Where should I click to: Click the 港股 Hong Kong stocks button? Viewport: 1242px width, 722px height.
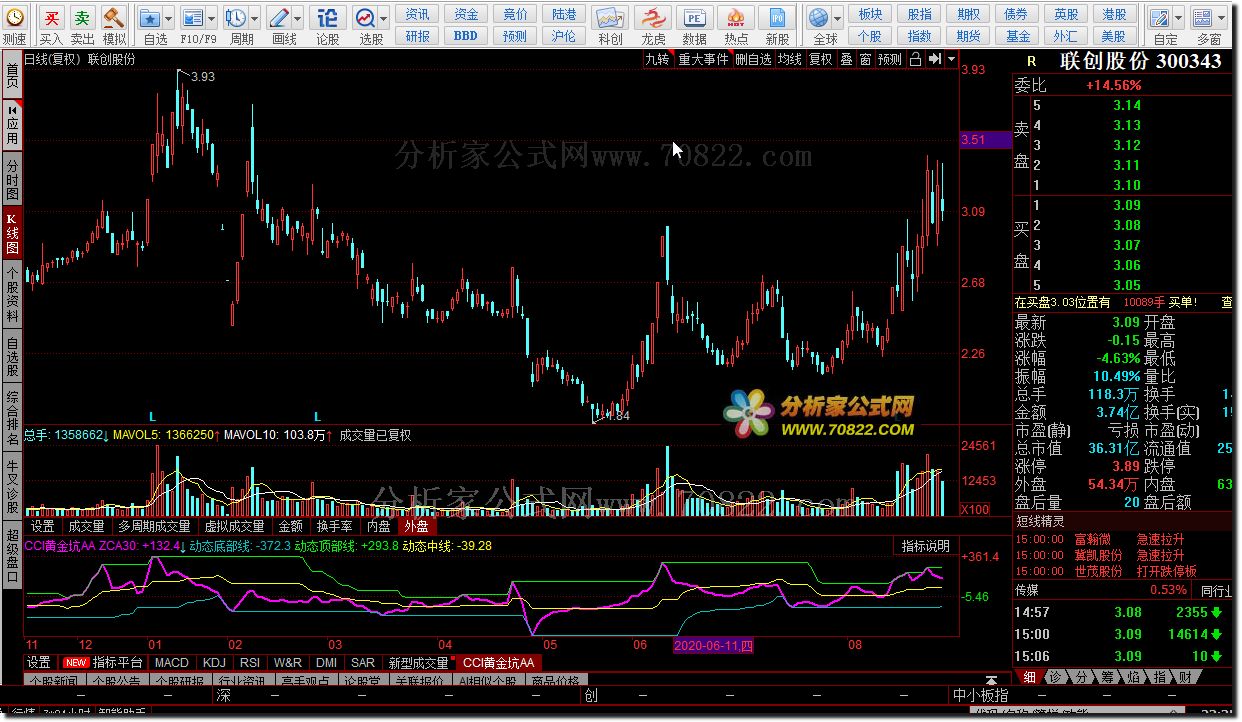coord(1115,14)
